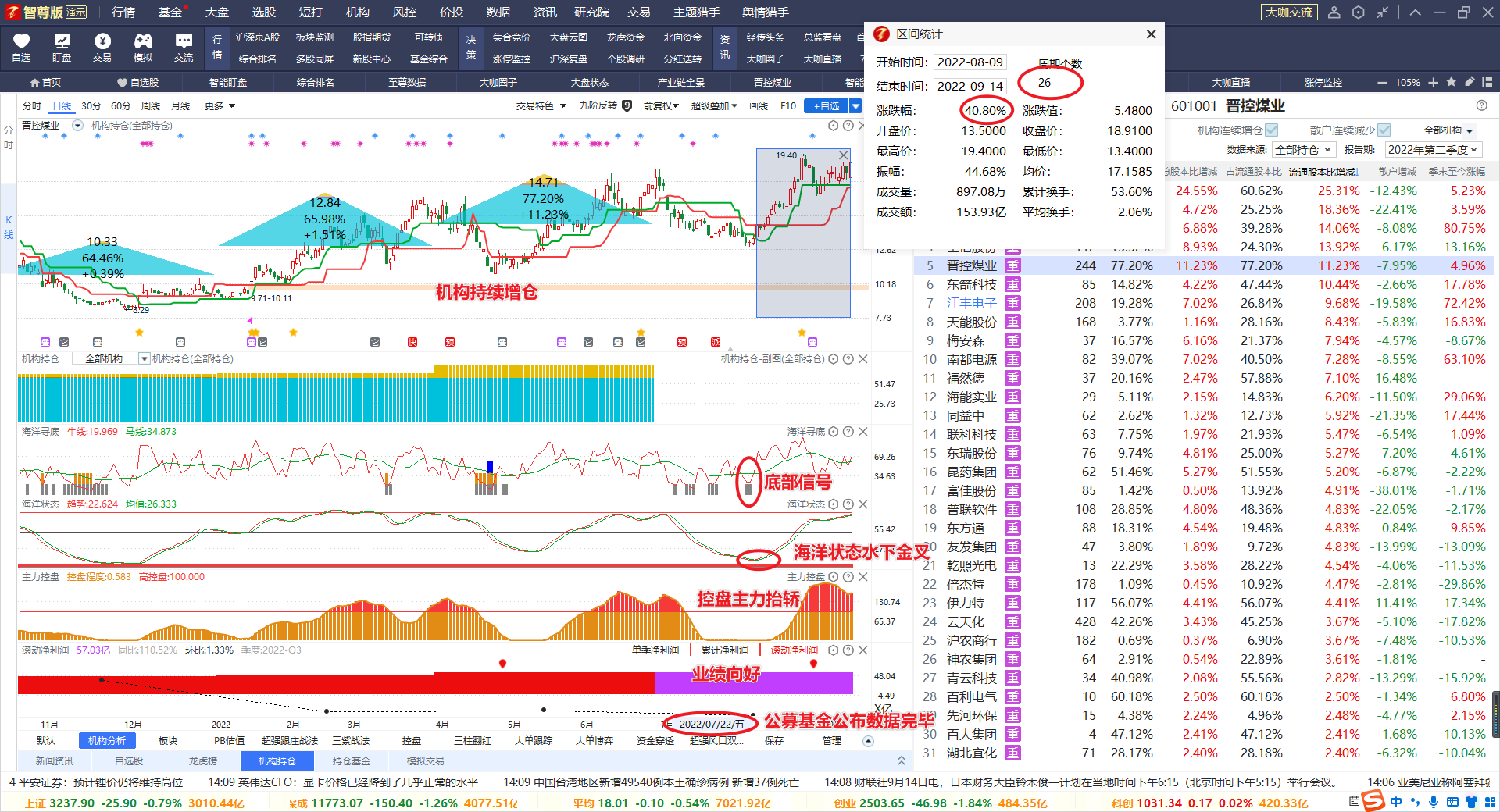Image resolution: width=1500 pixels, height=812 pixels.
Task: Open the 自选 heart icon in toolbar
Action: click(x=21, y=41)
